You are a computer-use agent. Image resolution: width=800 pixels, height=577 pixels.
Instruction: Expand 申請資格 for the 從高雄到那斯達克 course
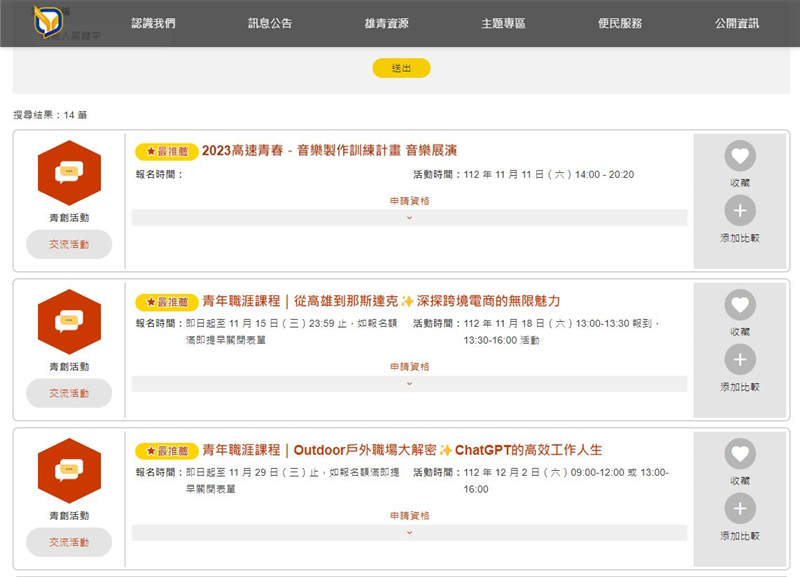coord(409,383)
